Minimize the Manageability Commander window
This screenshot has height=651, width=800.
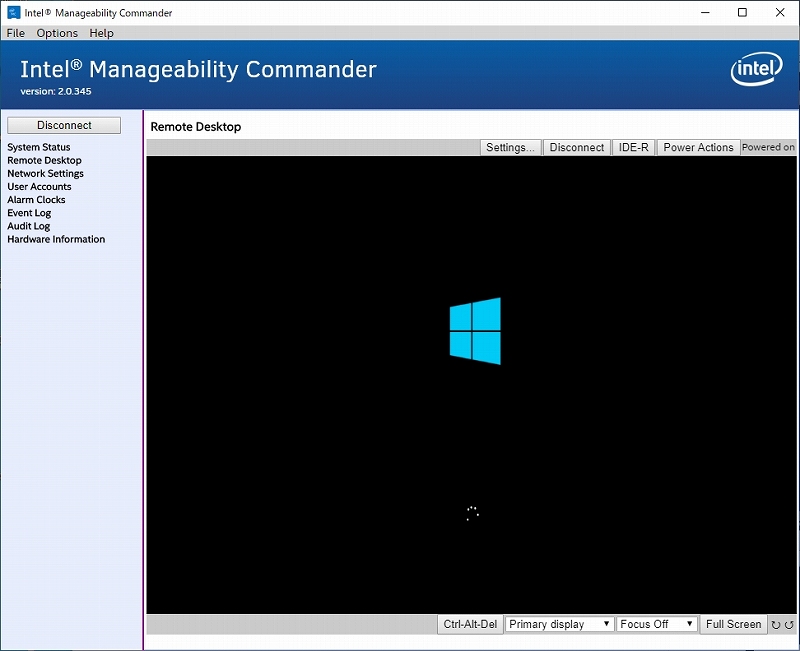[705, 12]
